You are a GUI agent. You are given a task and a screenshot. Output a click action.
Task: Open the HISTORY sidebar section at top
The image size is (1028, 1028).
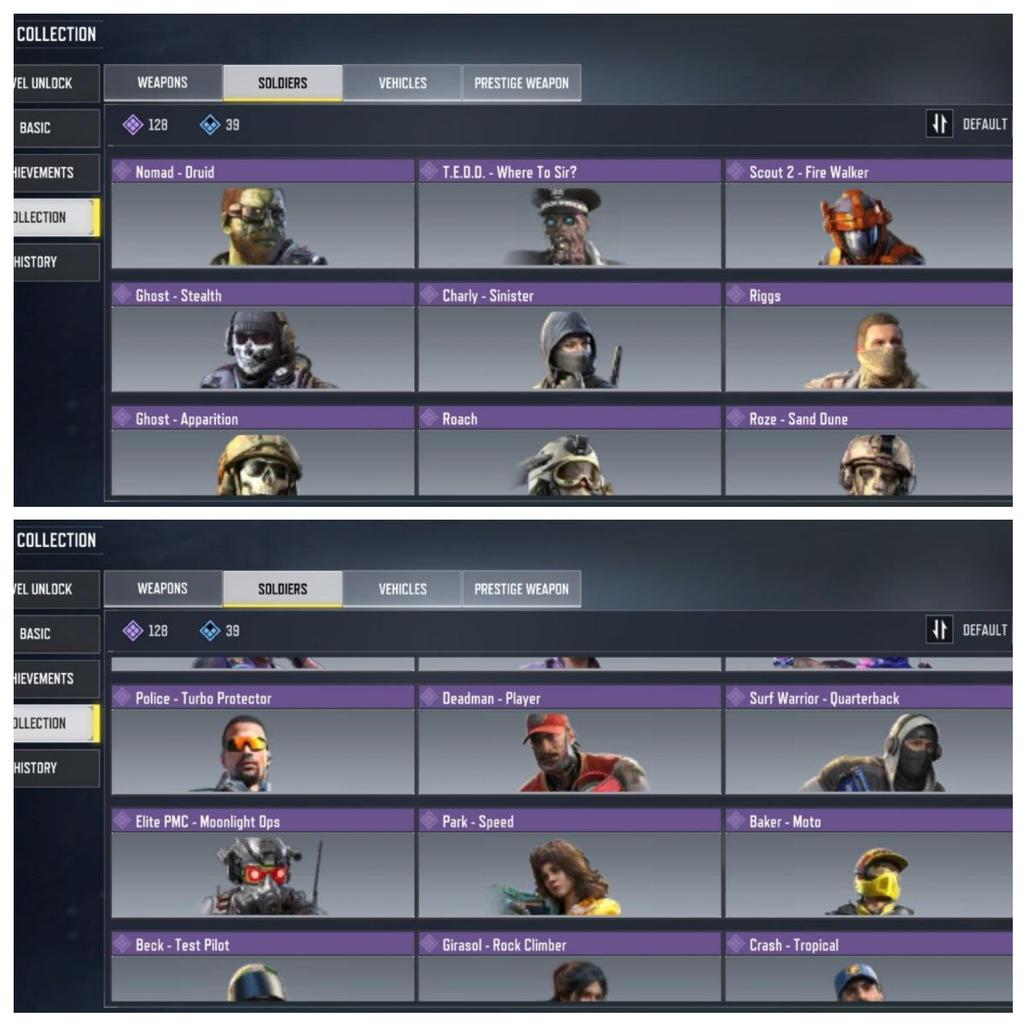click(x=56, y=262)
